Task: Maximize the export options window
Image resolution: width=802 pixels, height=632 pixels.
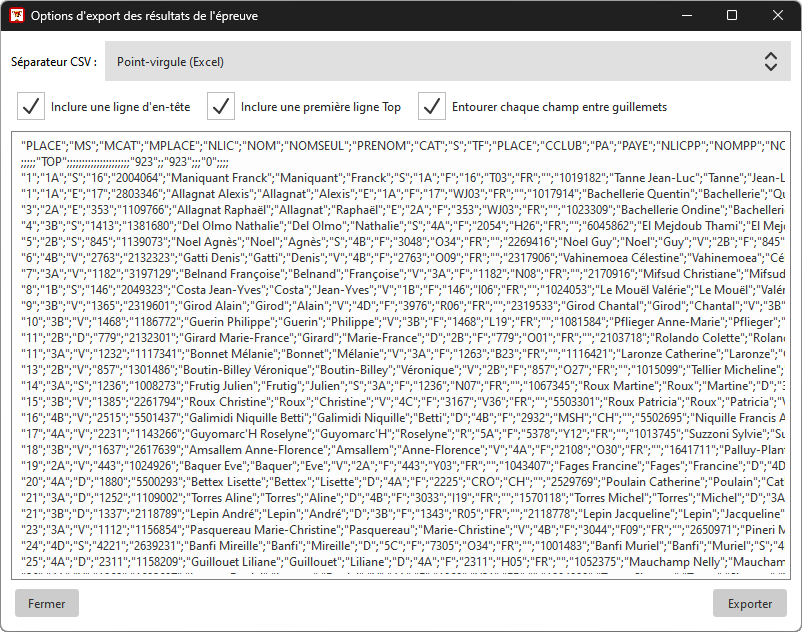Action: 731,16
